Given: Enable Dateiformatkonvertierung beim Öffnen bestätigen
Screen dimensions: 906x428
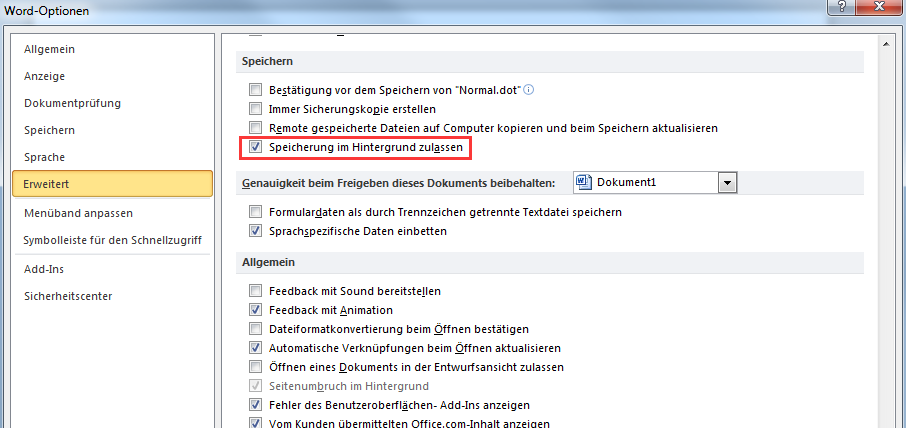Looking at the screenshot, I should coord(255,329).
